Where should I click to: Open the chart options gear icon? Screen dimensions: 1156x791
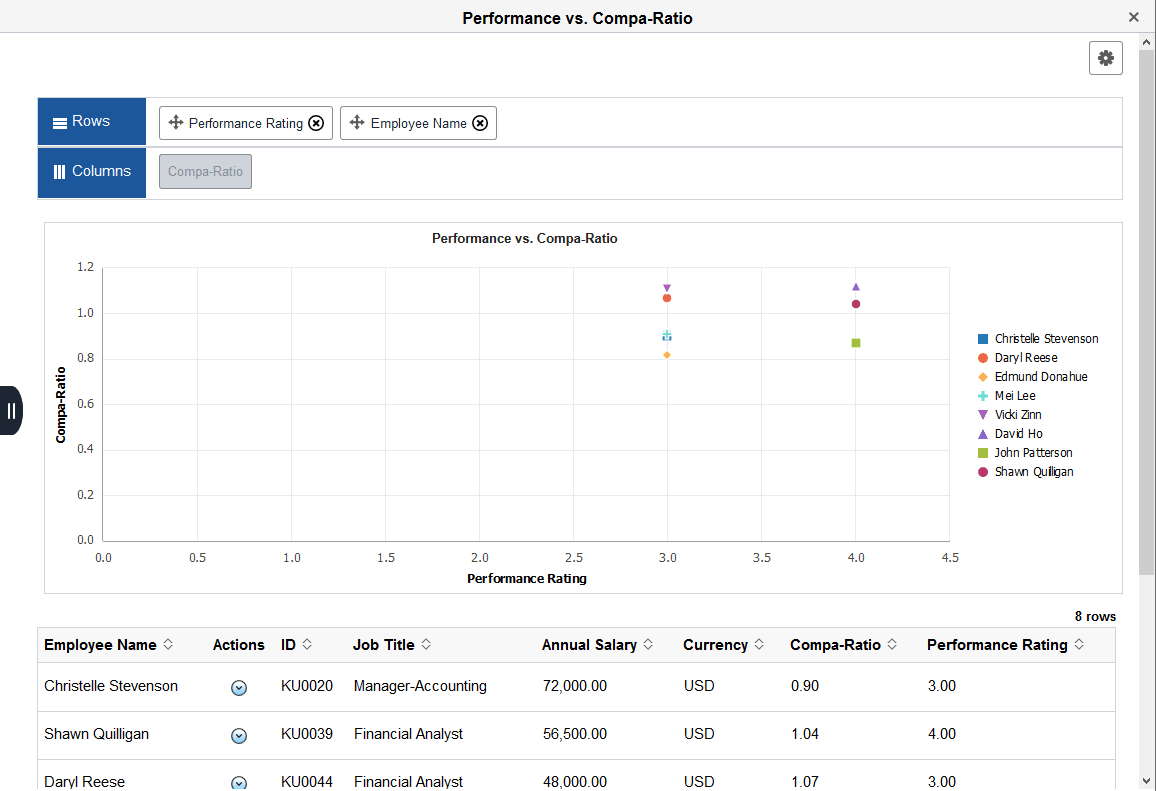click(x=1106, y=57)
